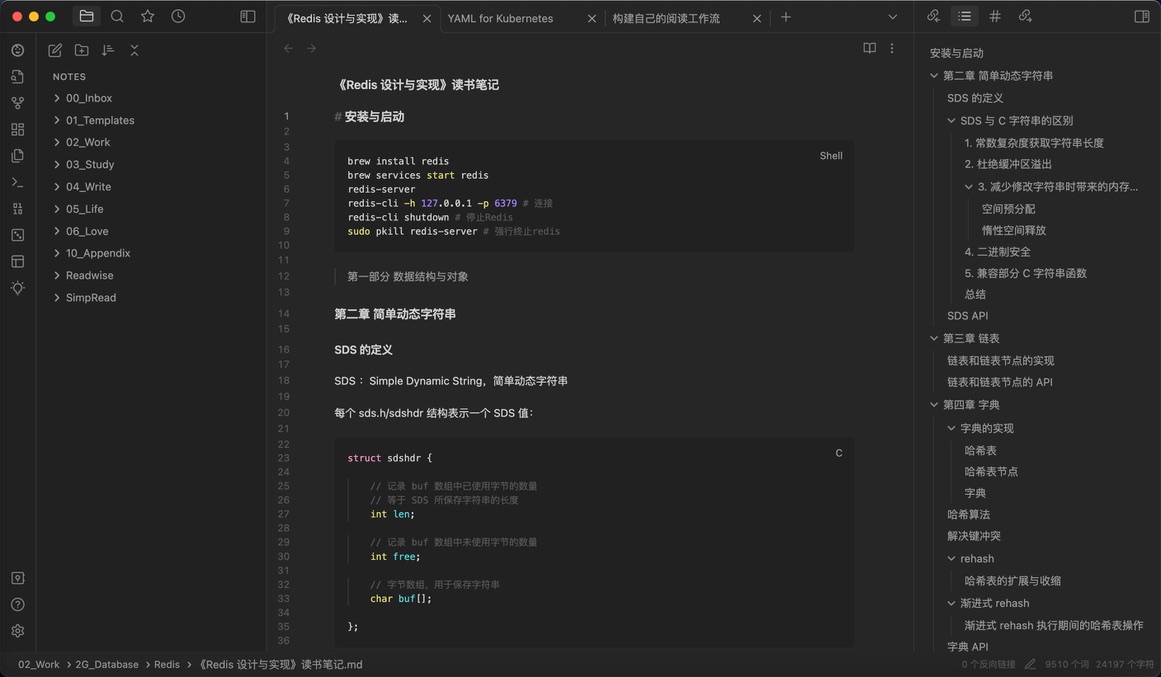Viewport: 1161px width, 677px height.
Task: Close the 构建自己的阅读工作流 tab
Action: (757, 19)
